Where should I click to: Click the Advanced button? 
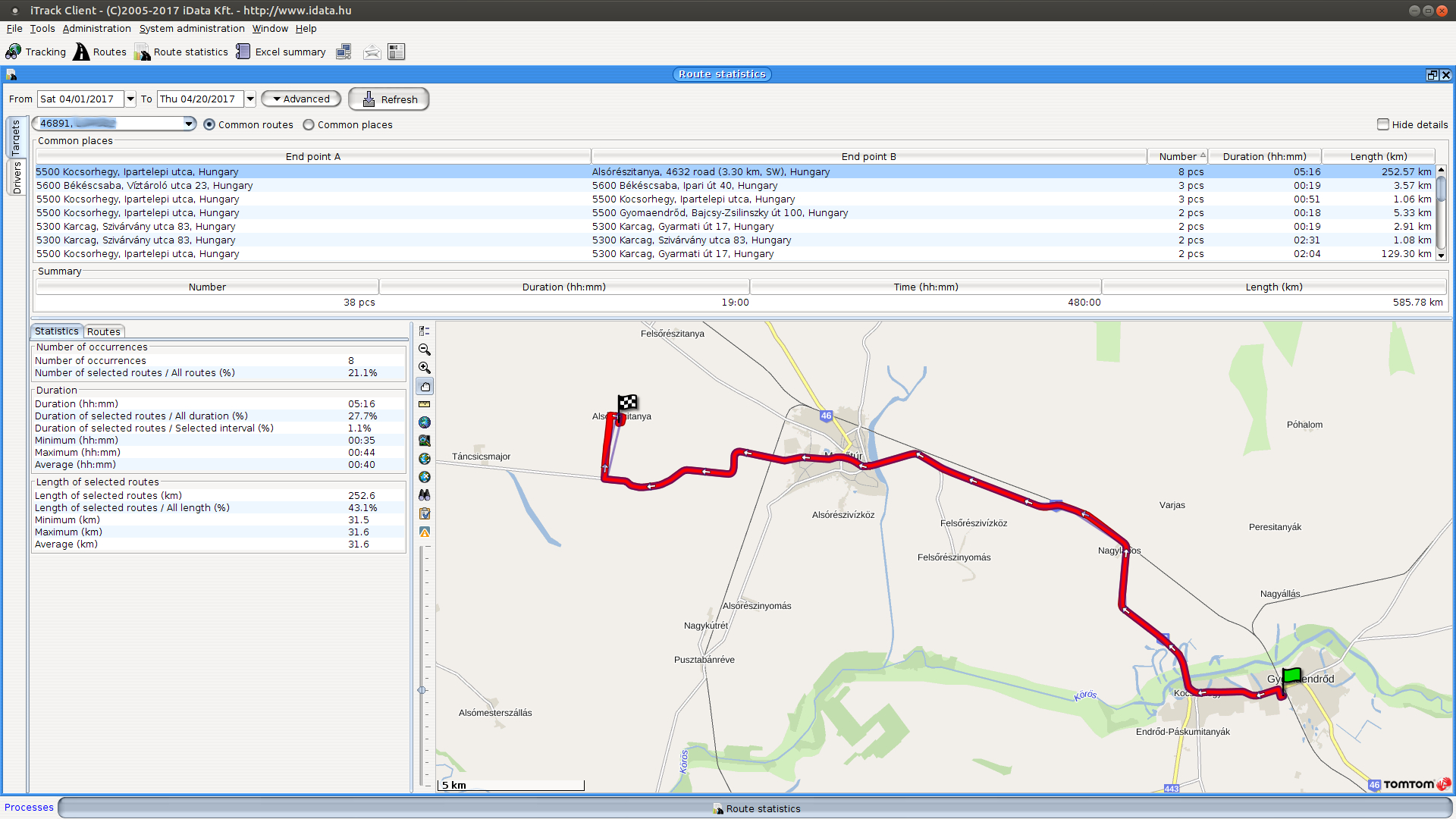click(301, 99)
